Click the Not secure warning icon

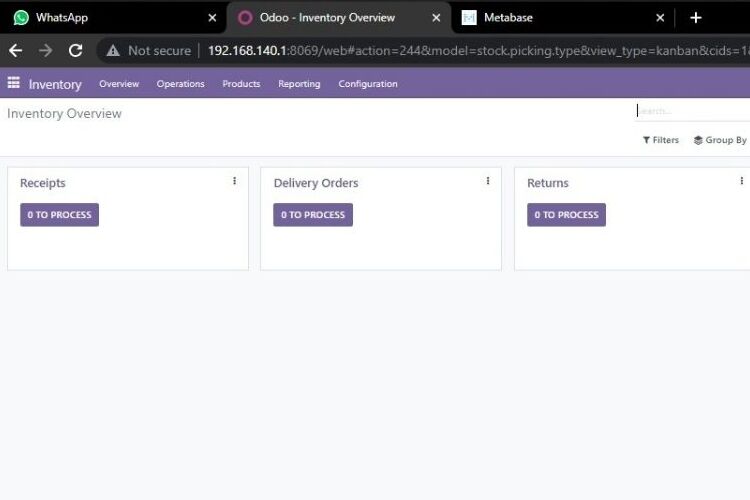tap(113, 50)
